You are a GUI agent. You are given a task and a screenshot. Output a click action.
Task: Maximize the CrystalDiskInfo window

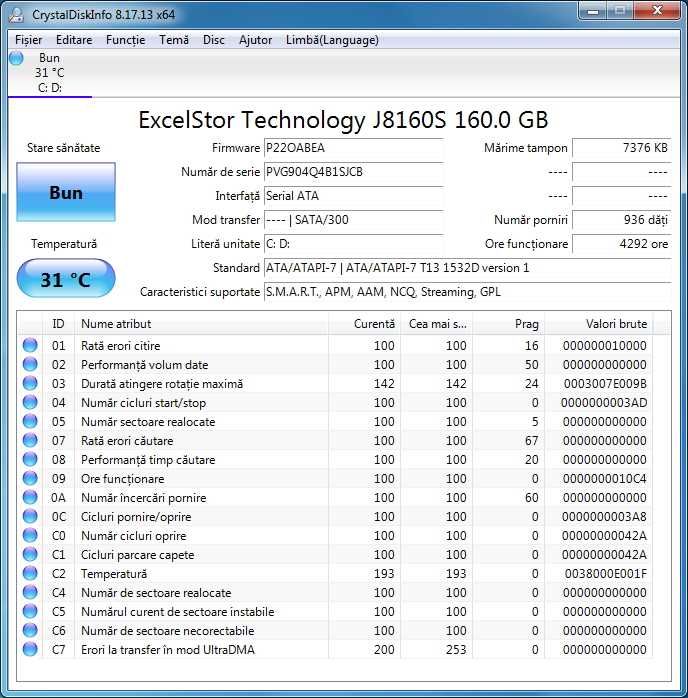619,11
